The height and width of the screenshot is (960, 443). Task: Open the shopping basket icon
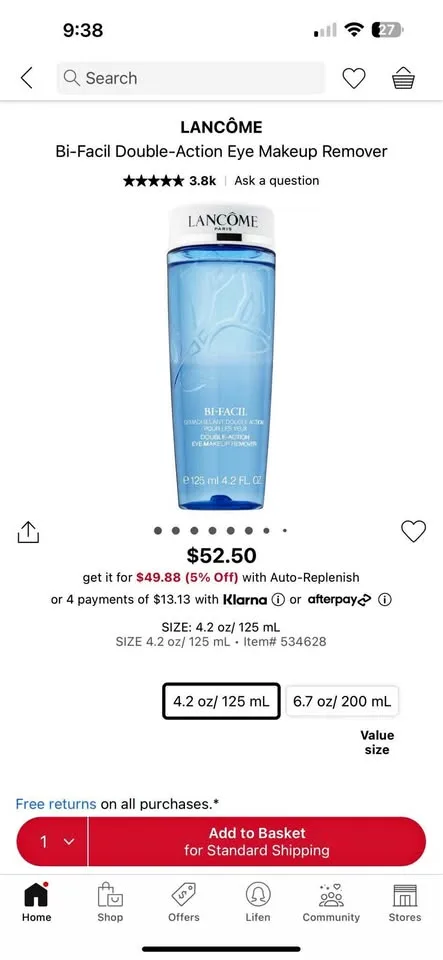coord(403,78)
